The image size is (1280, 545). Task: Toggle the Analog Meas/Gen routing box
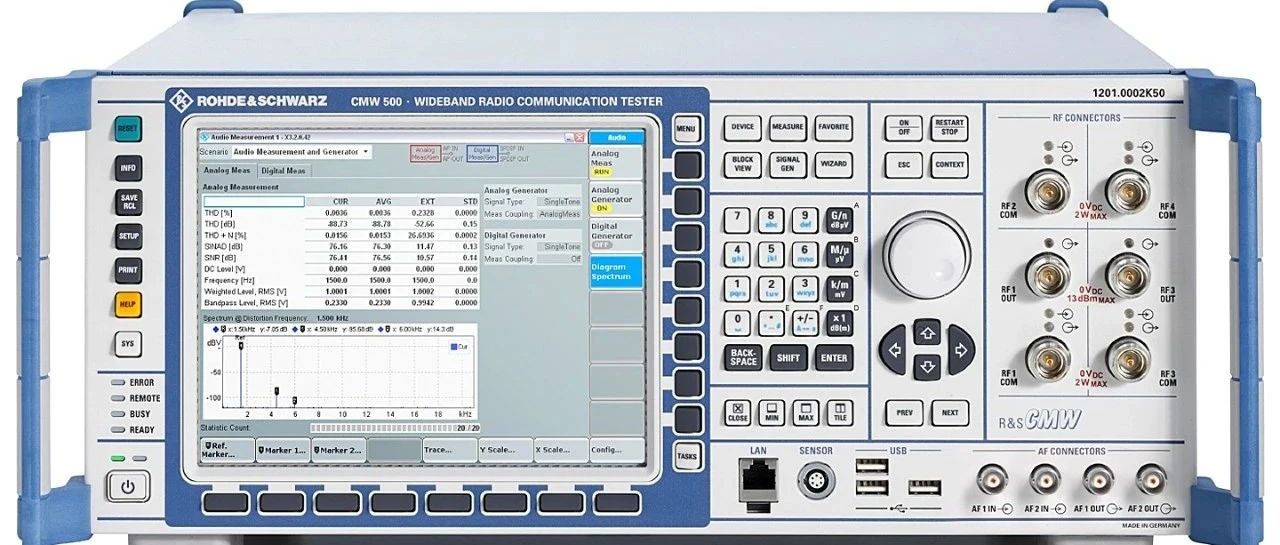point(425,153)
